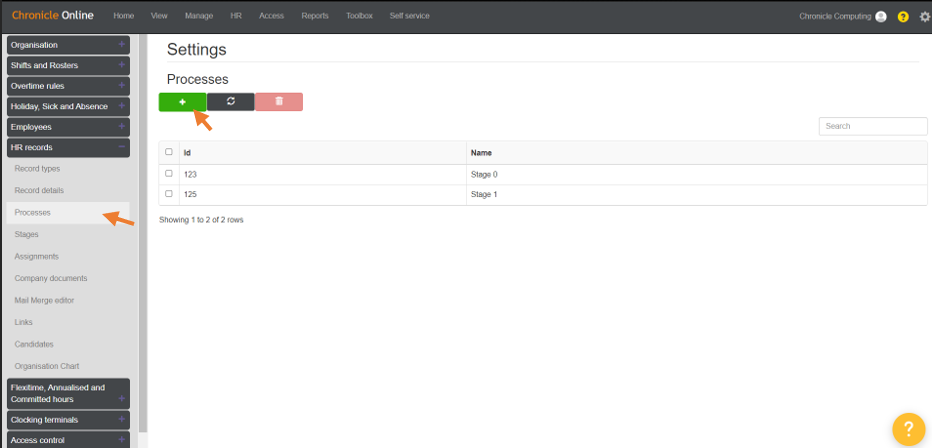Go to Record types
The image size is (932, 448).
pos(37,169)
